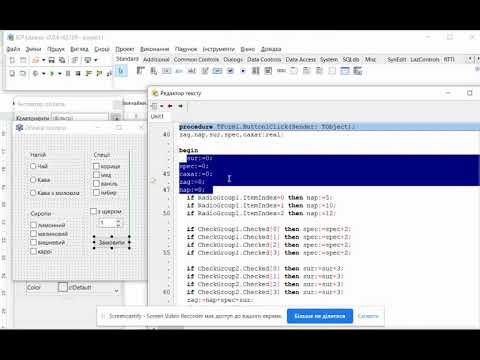Open the Інструменти menu

coord(219,49)
